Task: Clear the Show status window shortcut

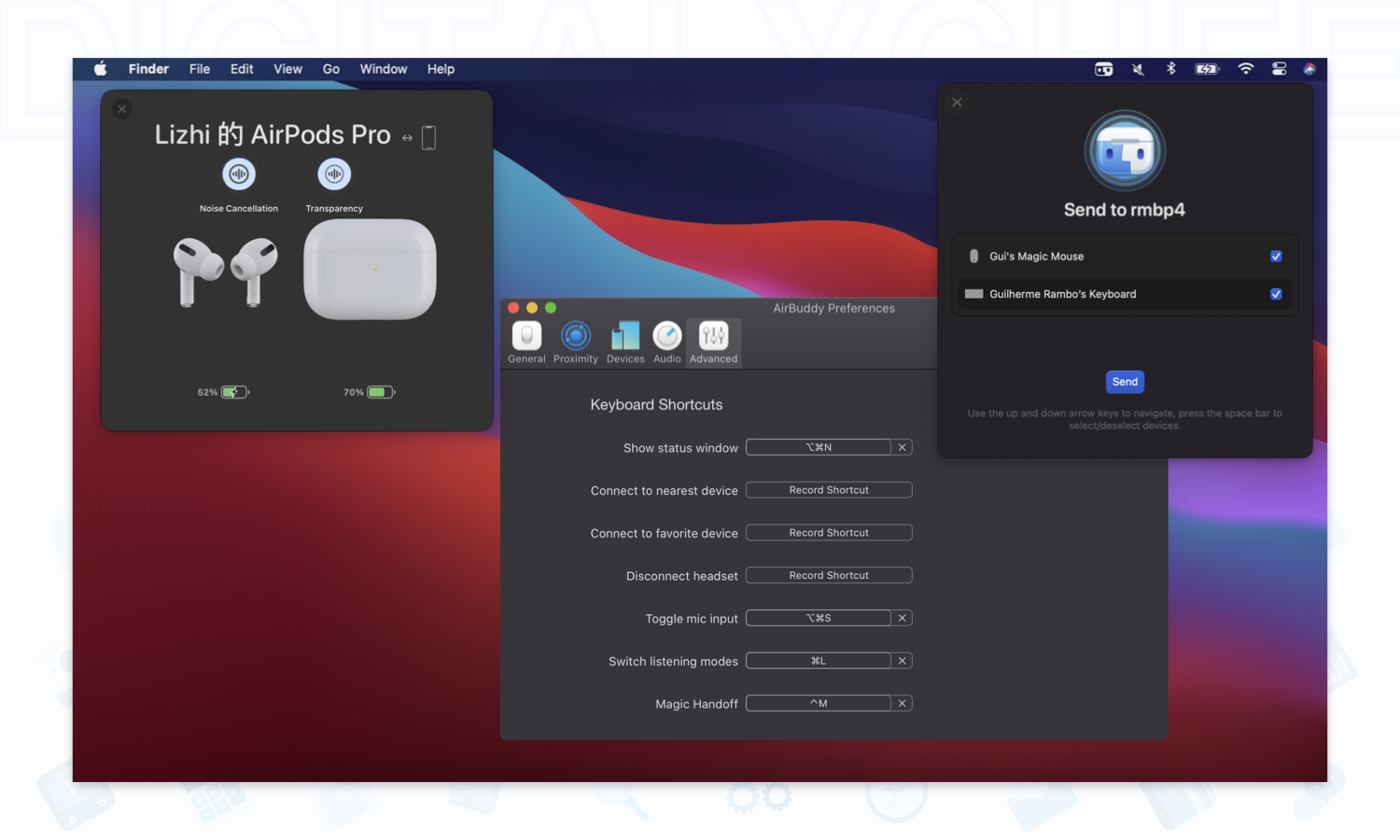Action: point(902,448)
